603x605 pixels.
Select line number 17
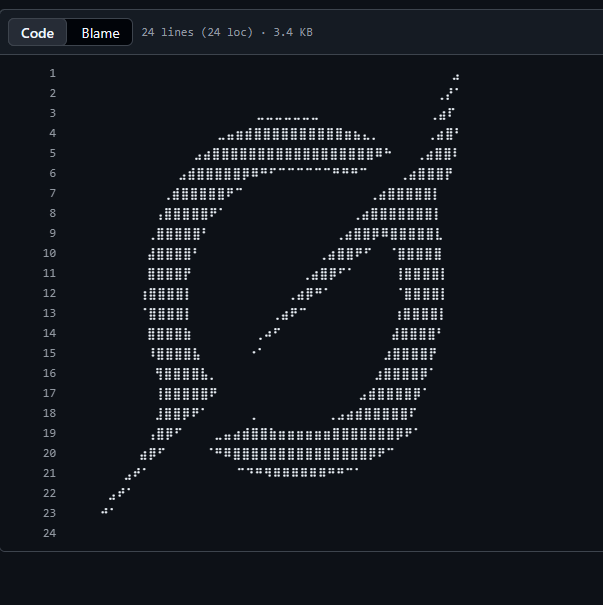click(x=50, y=394)
